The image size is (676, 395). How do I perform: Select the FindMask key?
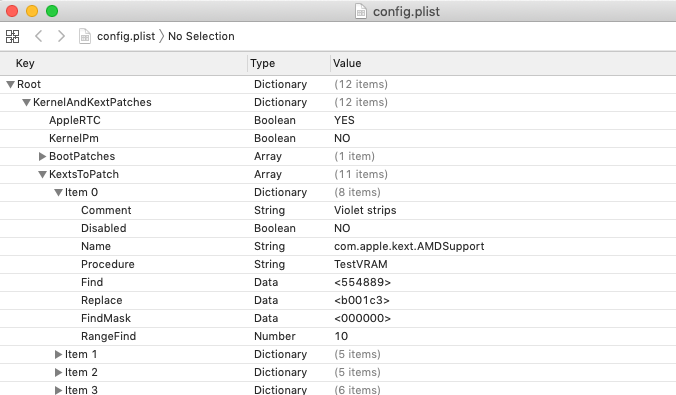(x=106, y=318)
